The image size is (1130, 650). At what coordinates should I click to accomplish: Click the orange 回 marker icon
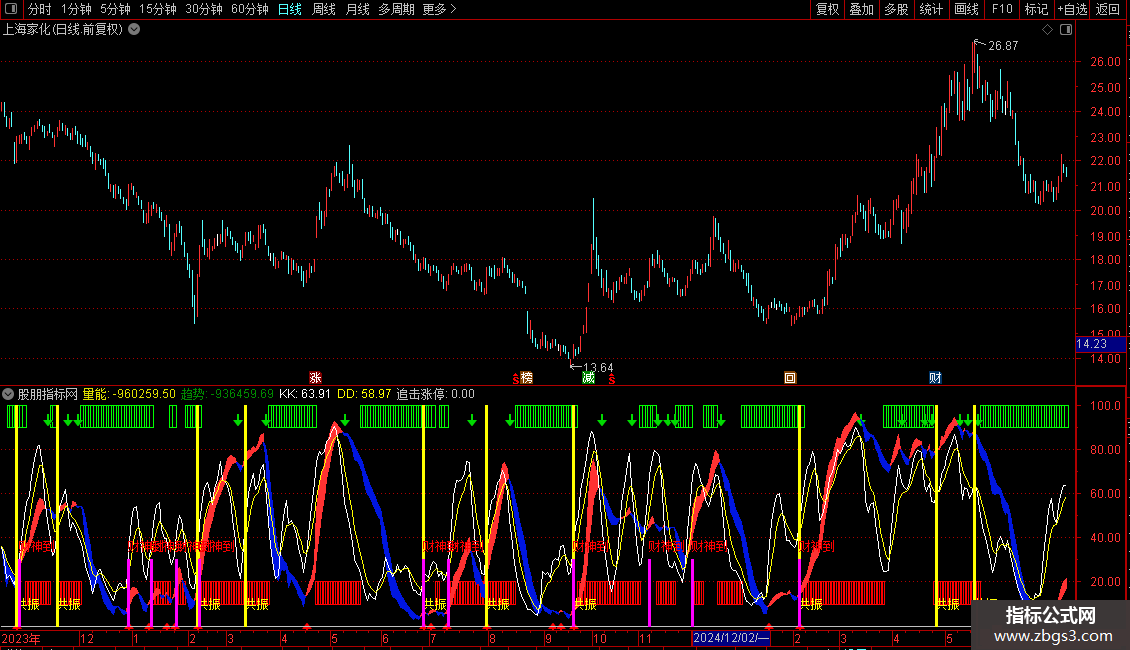point(790,378)
